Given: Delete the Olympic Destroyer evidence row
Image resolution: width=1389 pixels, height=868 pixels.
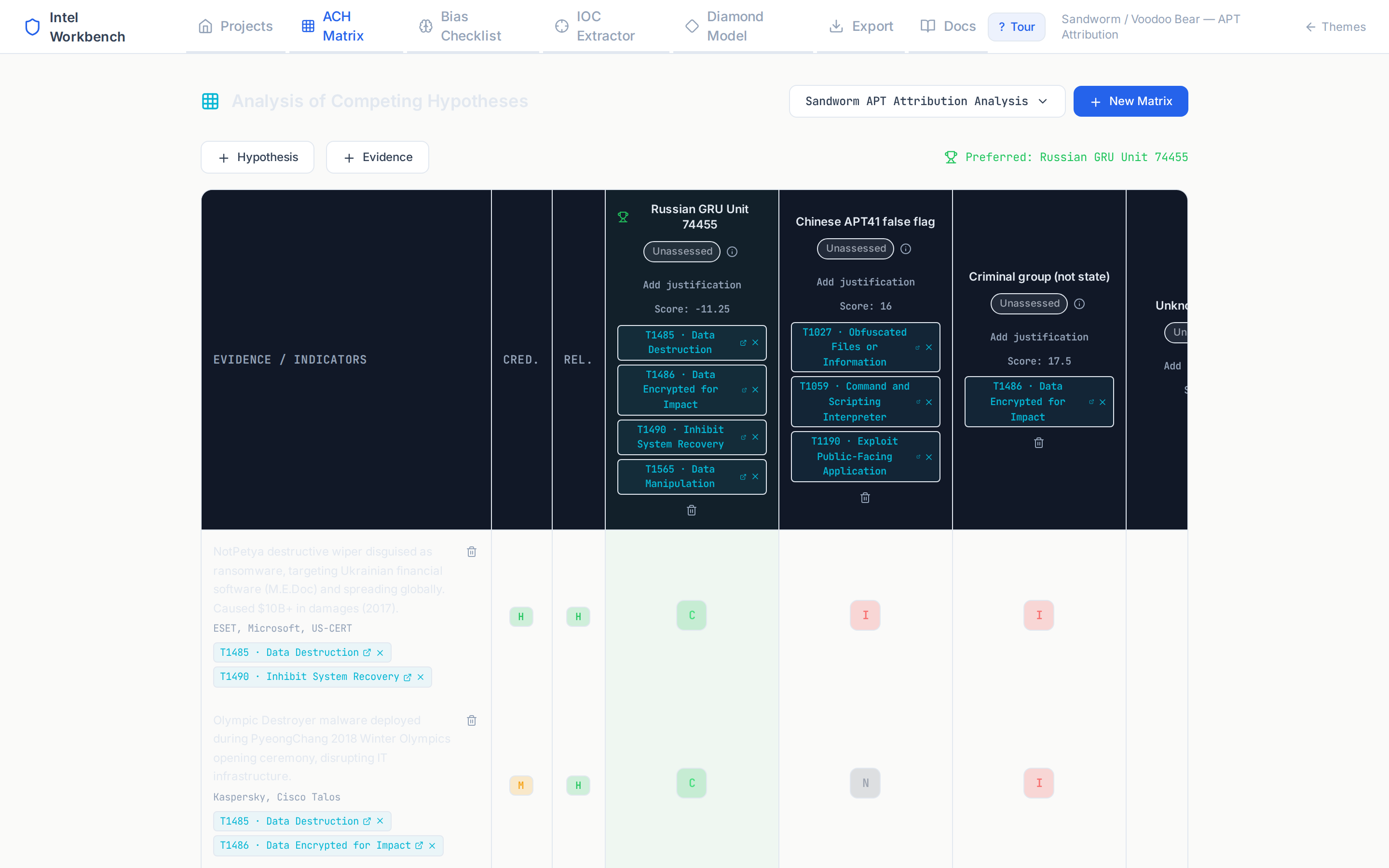Looking at the screenshot, I should [x=472, y=720].
